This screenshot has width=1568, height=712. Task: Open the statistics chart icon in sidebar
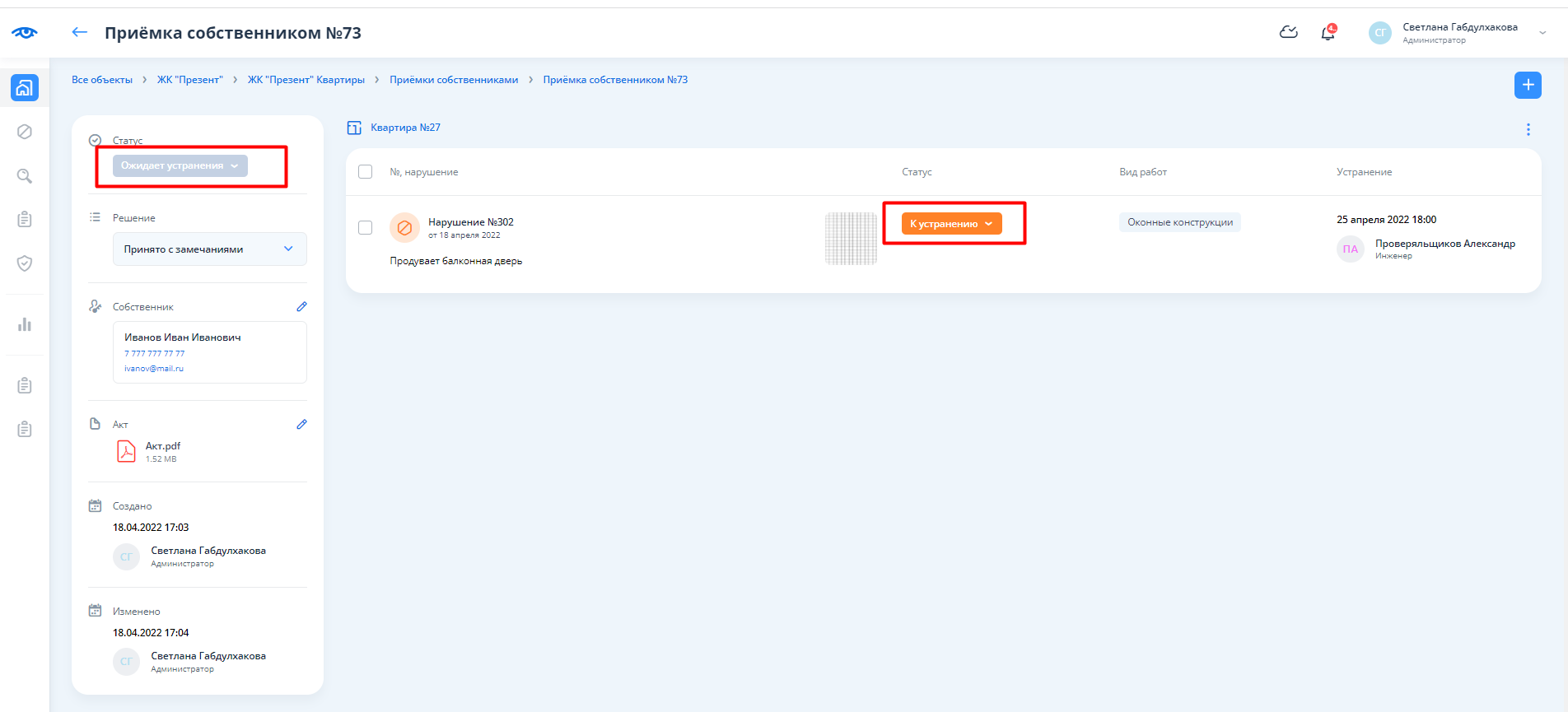coord(25,324)
